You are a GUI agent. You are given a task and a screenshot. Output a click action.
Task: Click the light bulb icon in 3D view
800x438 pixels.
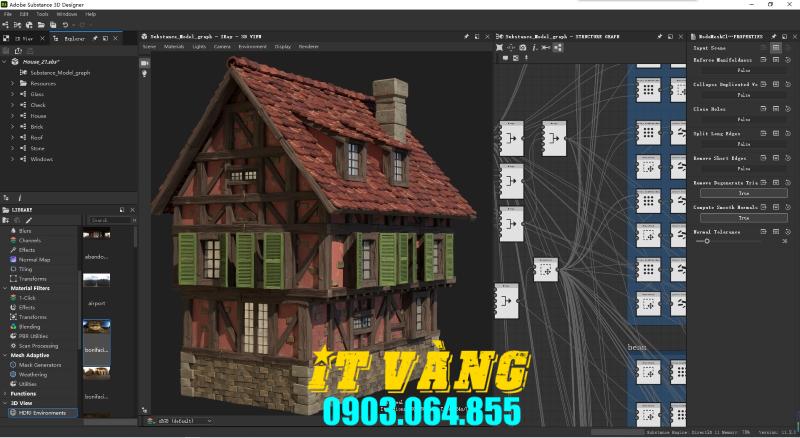[x=144, y=74]
